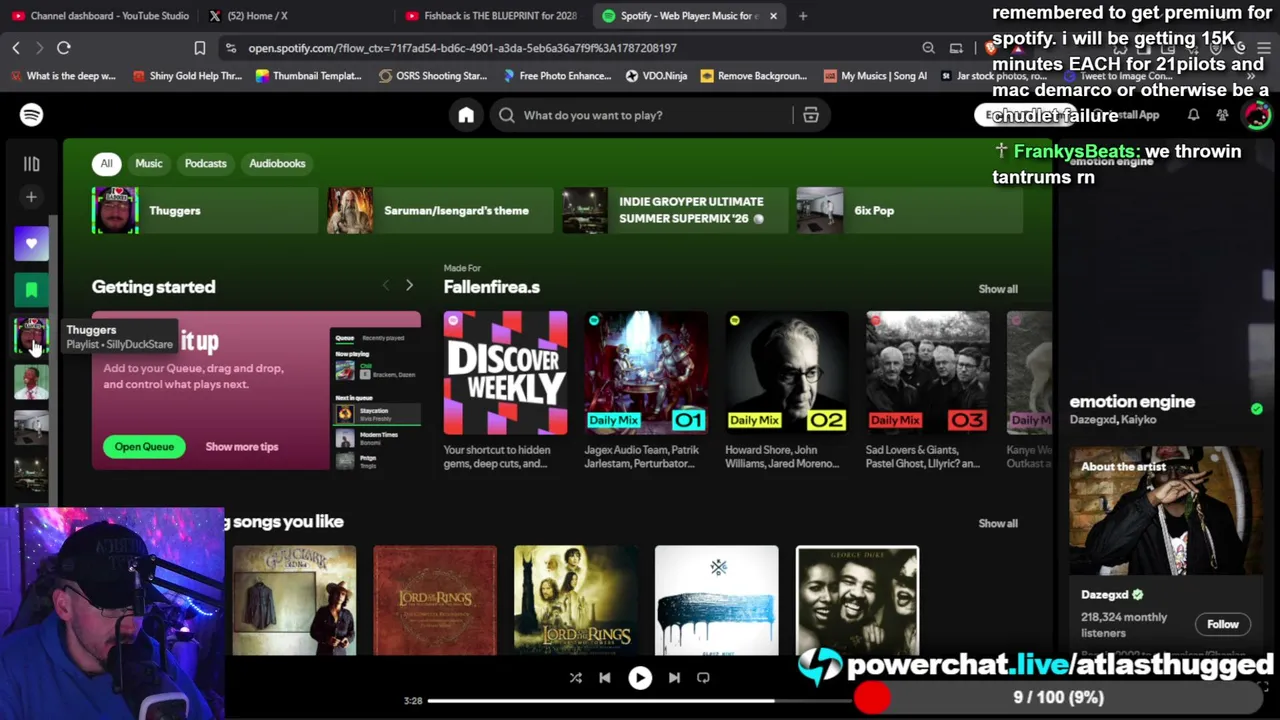Open 'OSRS Shooting Star...' bookmark

click(432, 76)
